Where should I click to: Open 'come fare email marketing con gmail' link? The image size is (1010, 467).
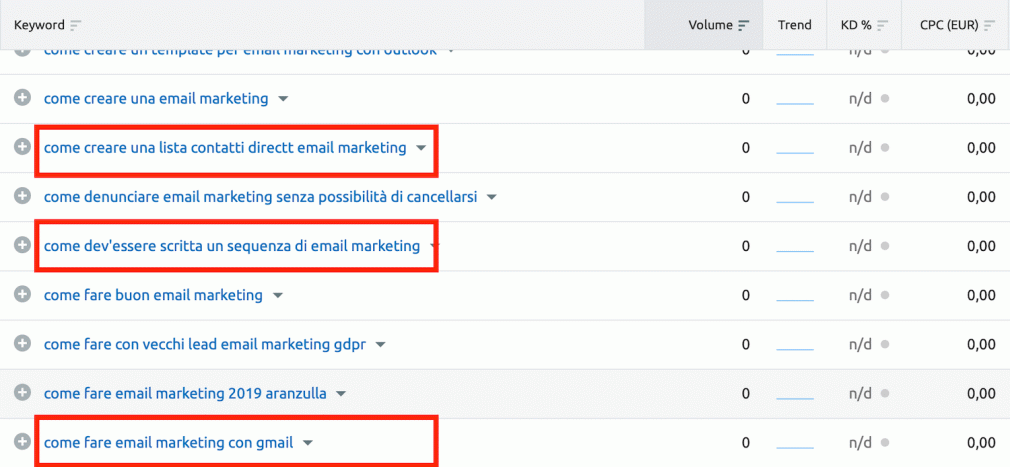(x=168, y=443)
